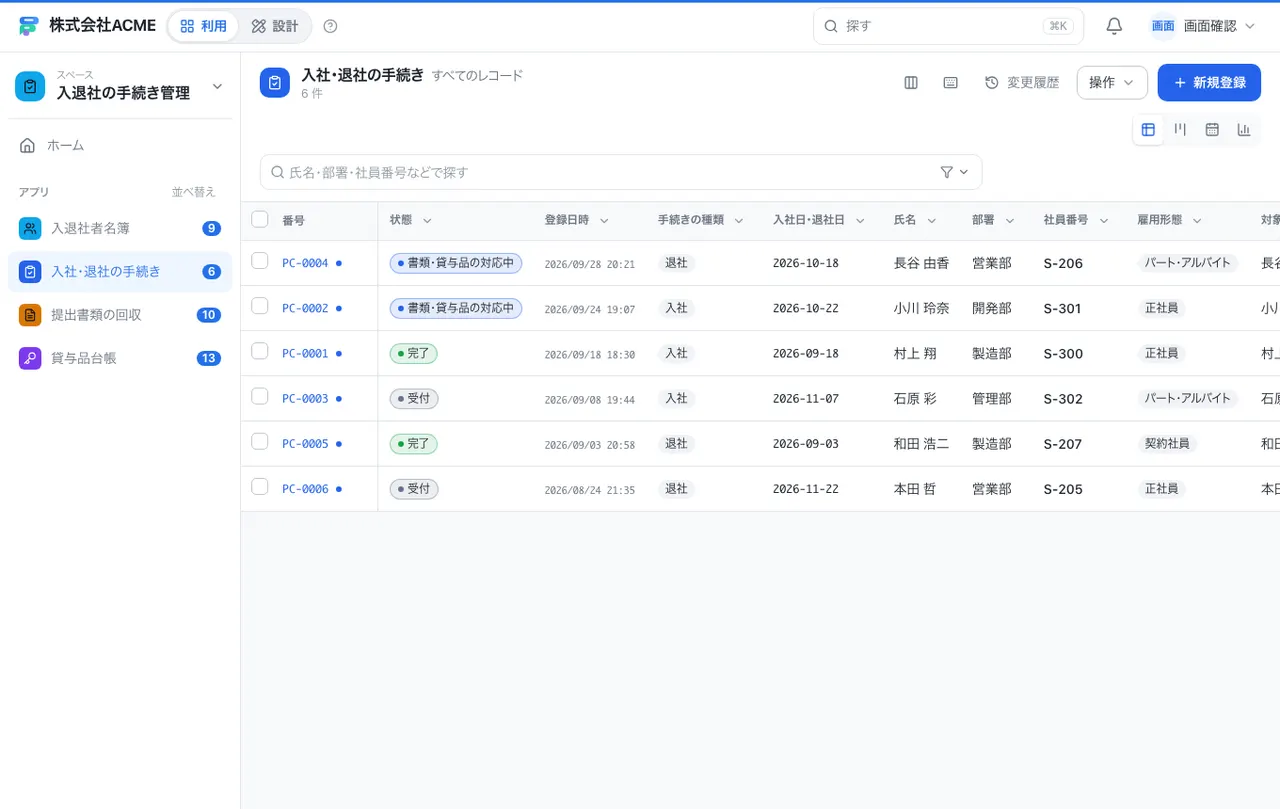This screenshot has height=809, width=1280.
Task: Switch to kanban board view icon
Action: (1180, 129)
